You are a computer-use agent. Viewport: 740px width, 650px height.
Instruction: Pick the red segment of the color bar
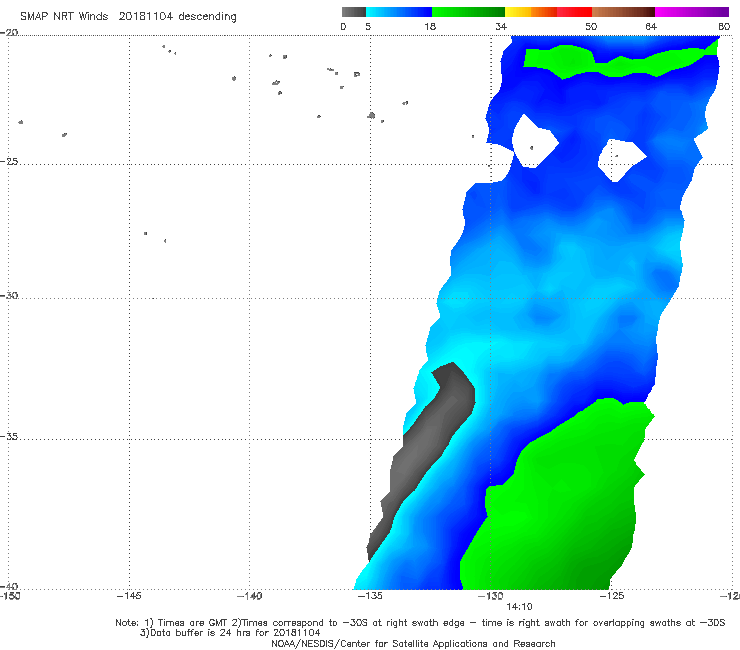click(x=574, y=12)
